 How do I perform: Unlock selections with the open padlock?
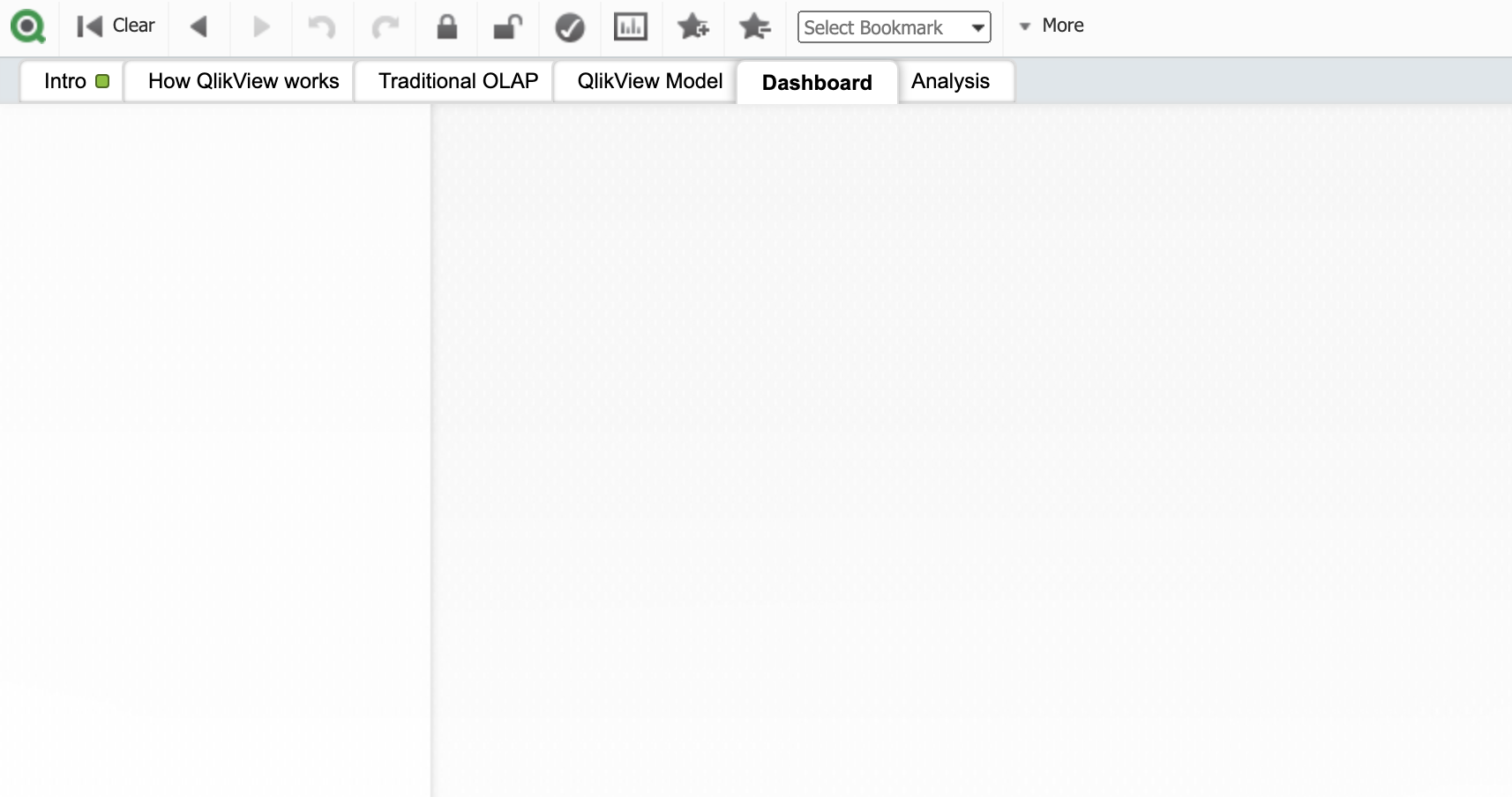tap(507, 26)
